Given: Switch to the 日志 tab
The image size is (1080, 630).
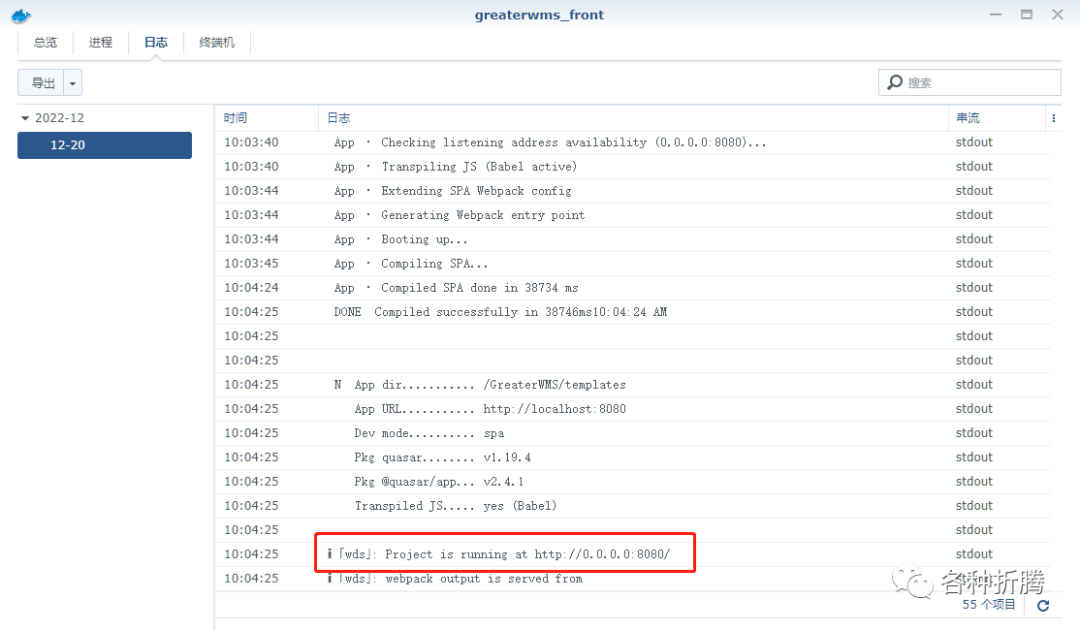Looking at the screenshot, I should tap(156, 43).
